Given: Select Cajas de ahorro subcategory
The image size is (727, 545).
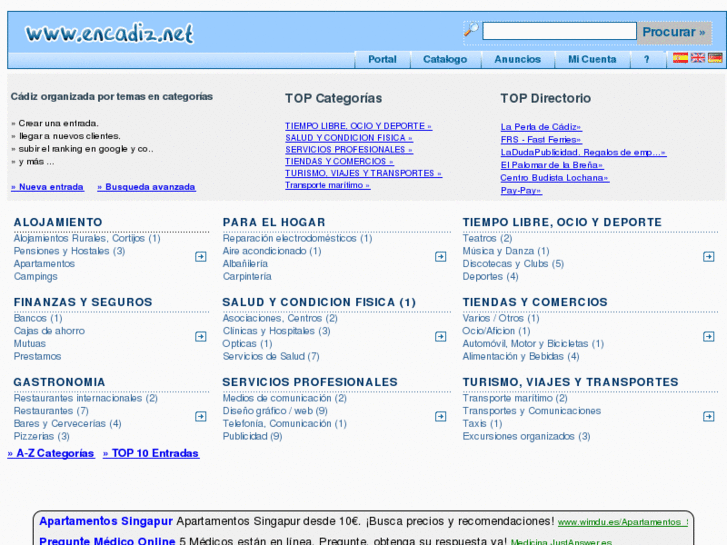Looking at the screenshot, I should [x=49, y=331].
